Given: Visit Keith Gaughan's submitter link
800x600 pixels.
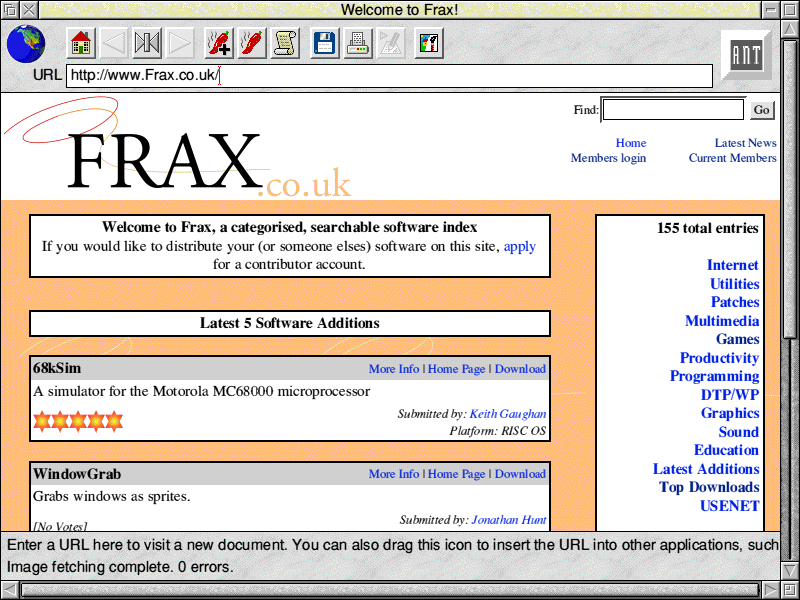Looking at the screenshot, I should coord(507,413).
